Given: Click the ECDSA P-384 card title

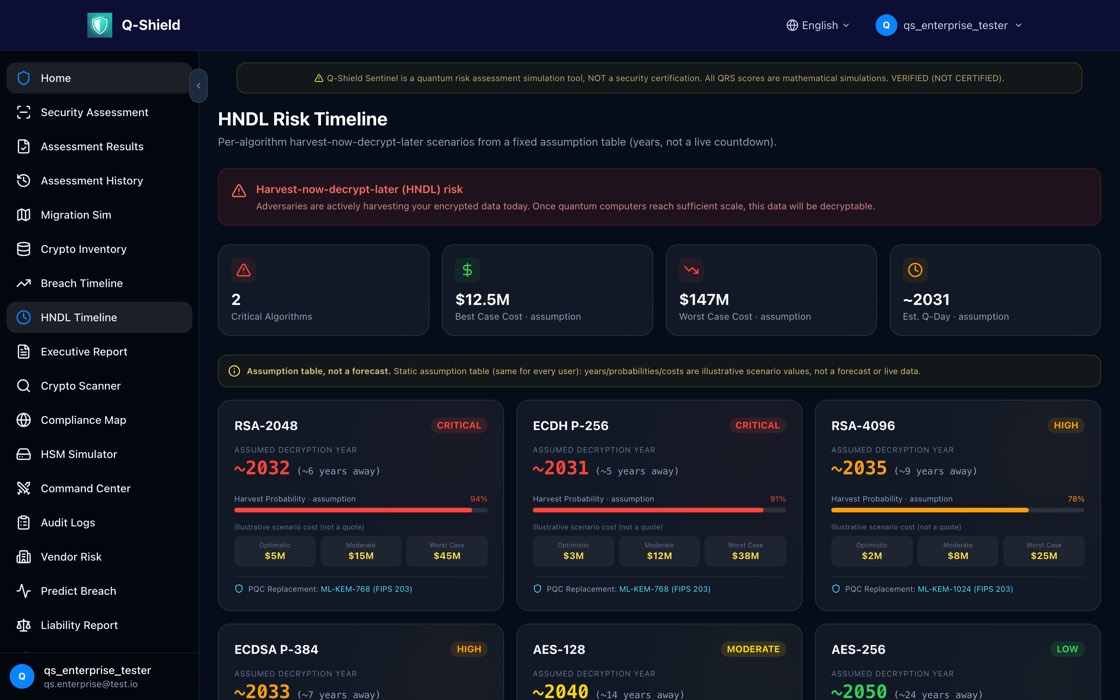Looking at the screenshot, I should pos(276,649).
